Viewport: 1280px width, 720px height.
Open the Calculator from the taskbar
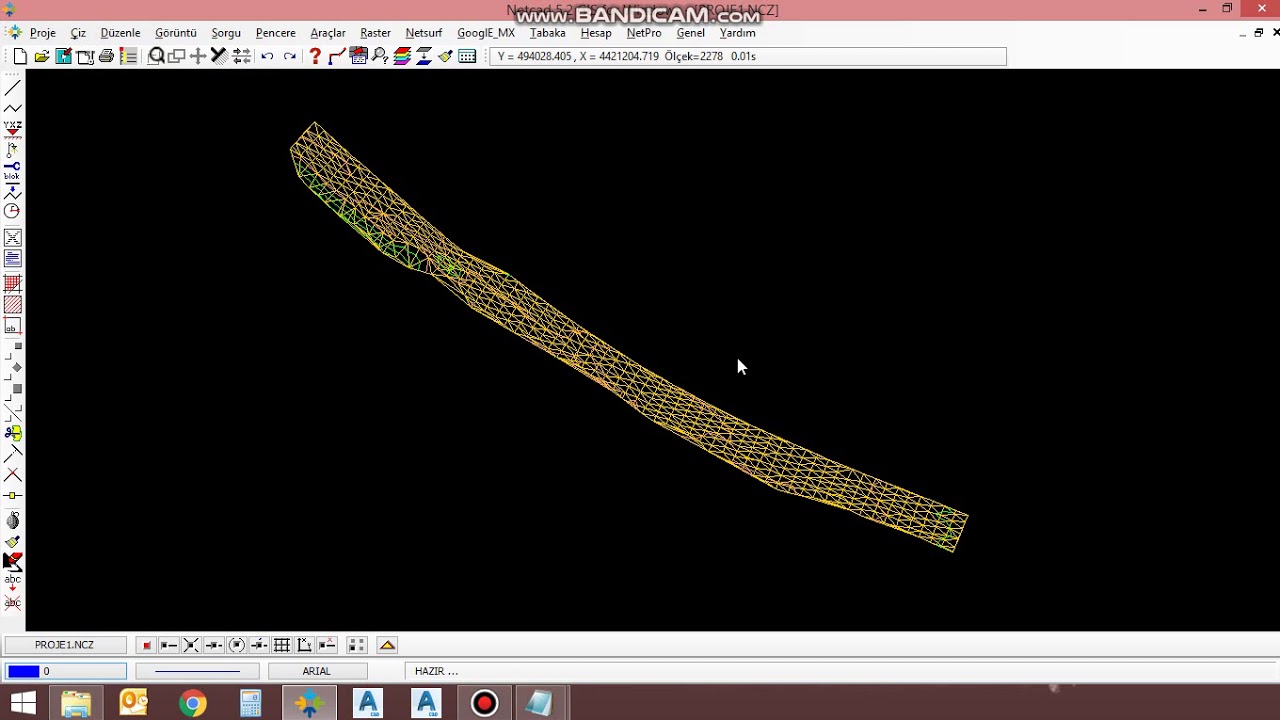tap(250, 704)
